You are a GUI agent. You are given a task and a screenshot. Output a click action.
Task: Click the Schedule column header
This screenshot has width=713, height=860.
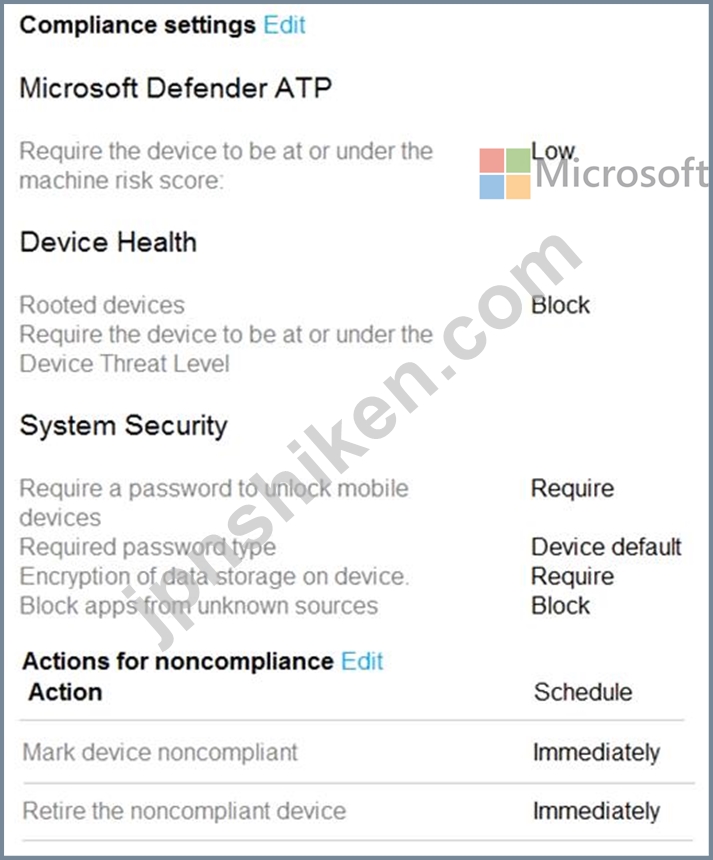click(583, 692)
